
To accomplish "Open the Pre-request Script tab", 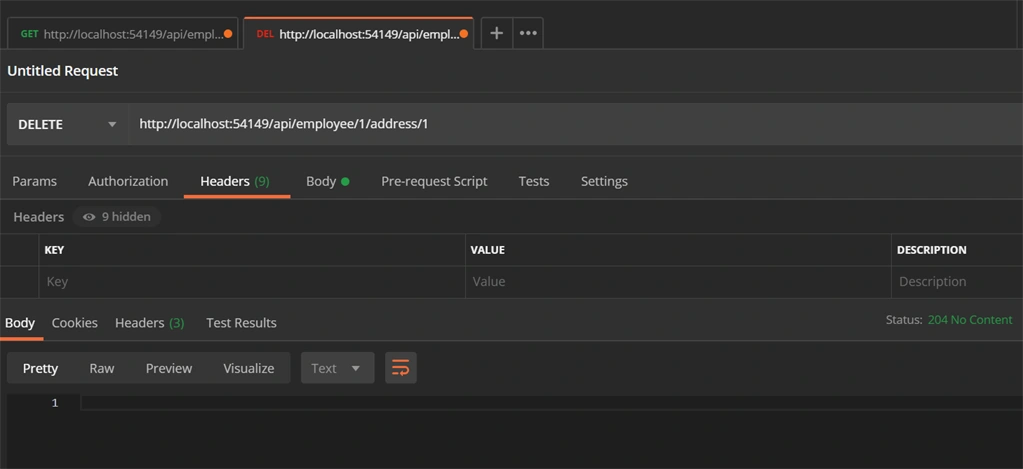I will coord(434,181).
